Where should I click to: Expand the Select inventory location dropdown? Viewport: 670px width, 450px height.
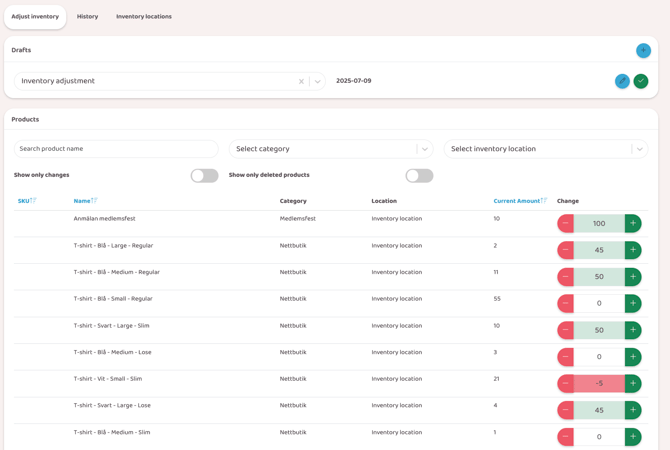545,149
